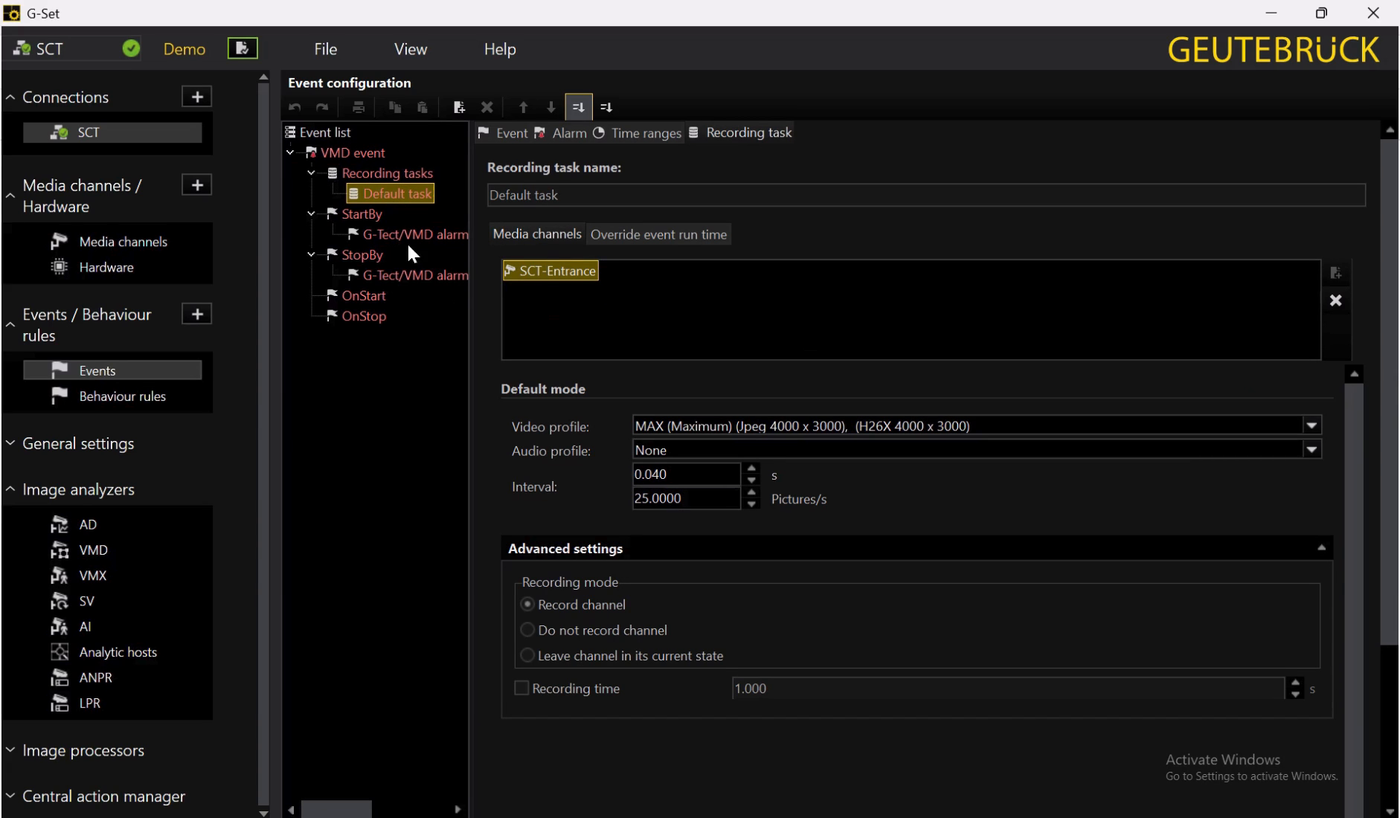The width and height of the screenshot is (1400, 818).
Task: Click the move up arrow icon
Action: [523, 107]
